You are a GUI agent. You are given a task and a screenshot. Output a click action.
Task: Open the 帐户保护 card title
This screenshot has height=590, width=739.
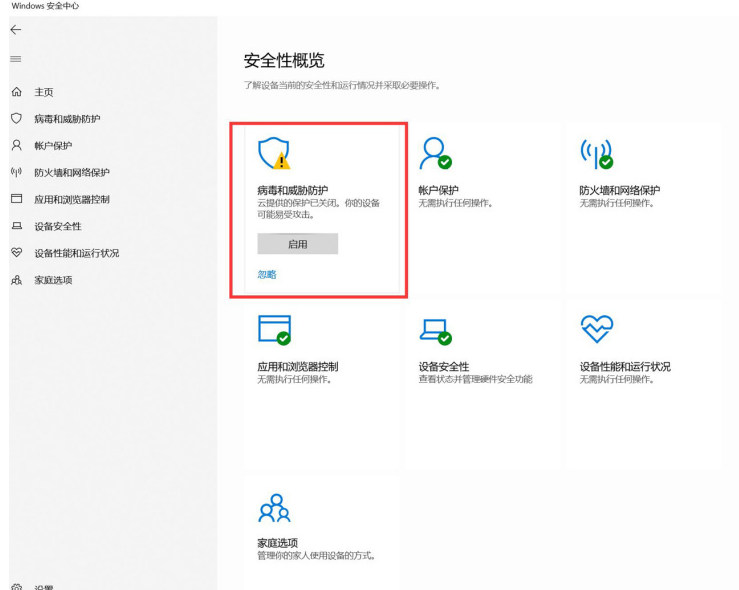click(x=438, y=190)
